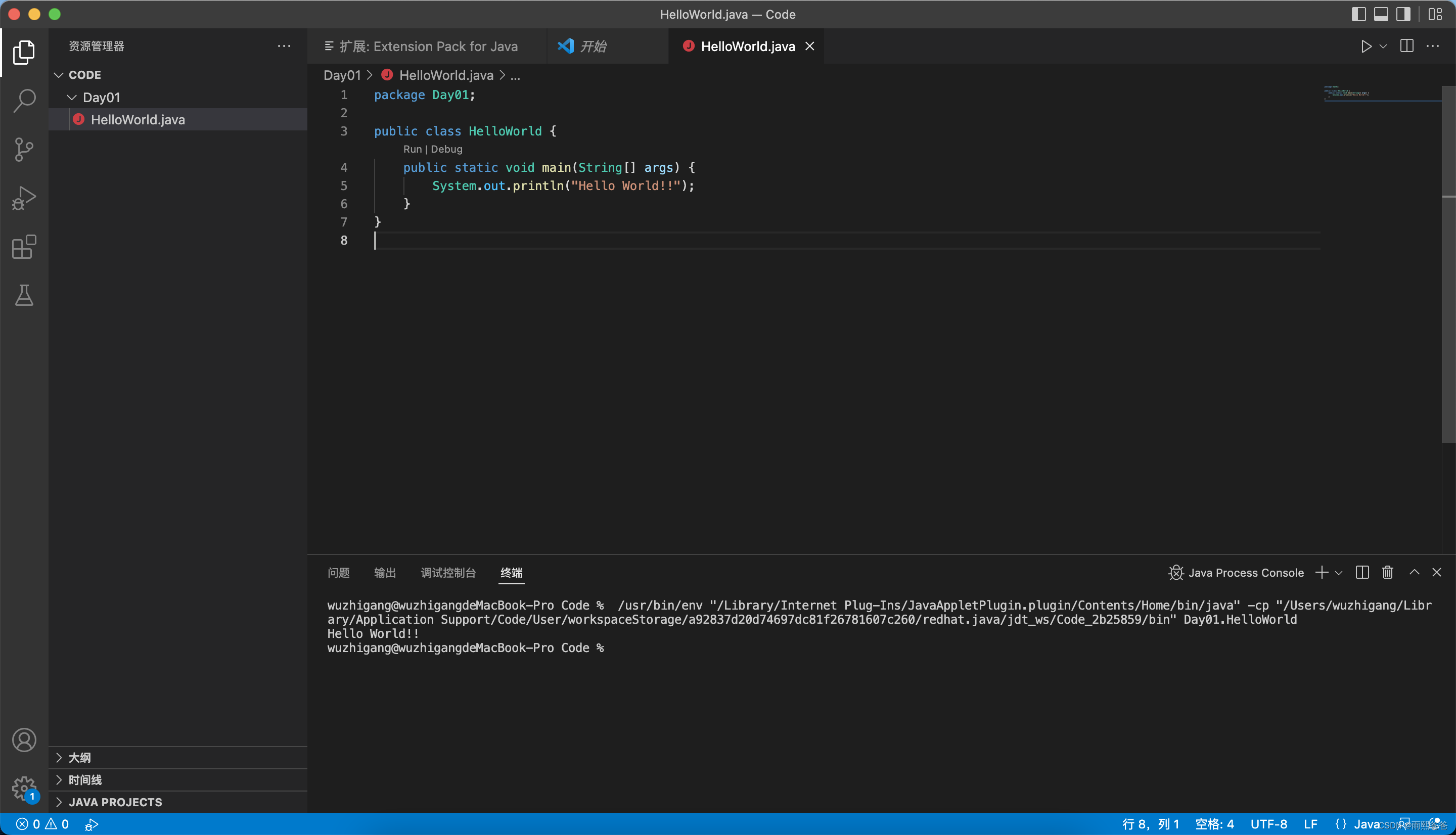The width and height of the screenshot is (1456, 835).
Task: Open the 输出 output panel tab
Action: (x=385, y=572)
